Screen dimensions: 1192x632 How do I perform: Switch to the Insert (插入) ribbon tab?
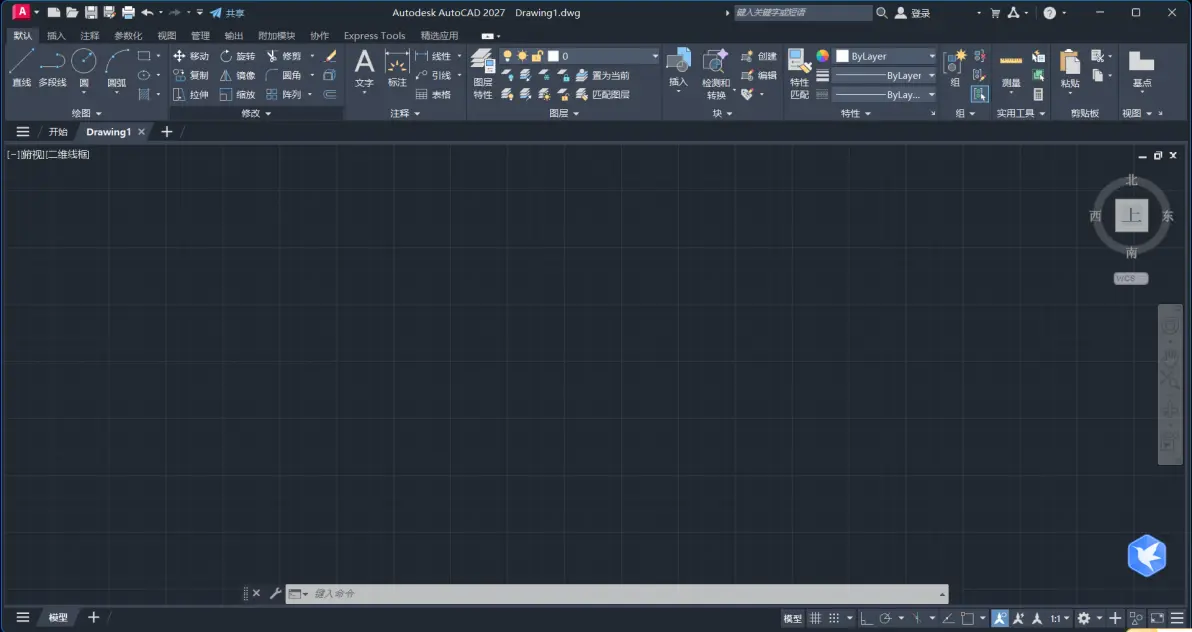pyautogui.click(x=56, y=36)
